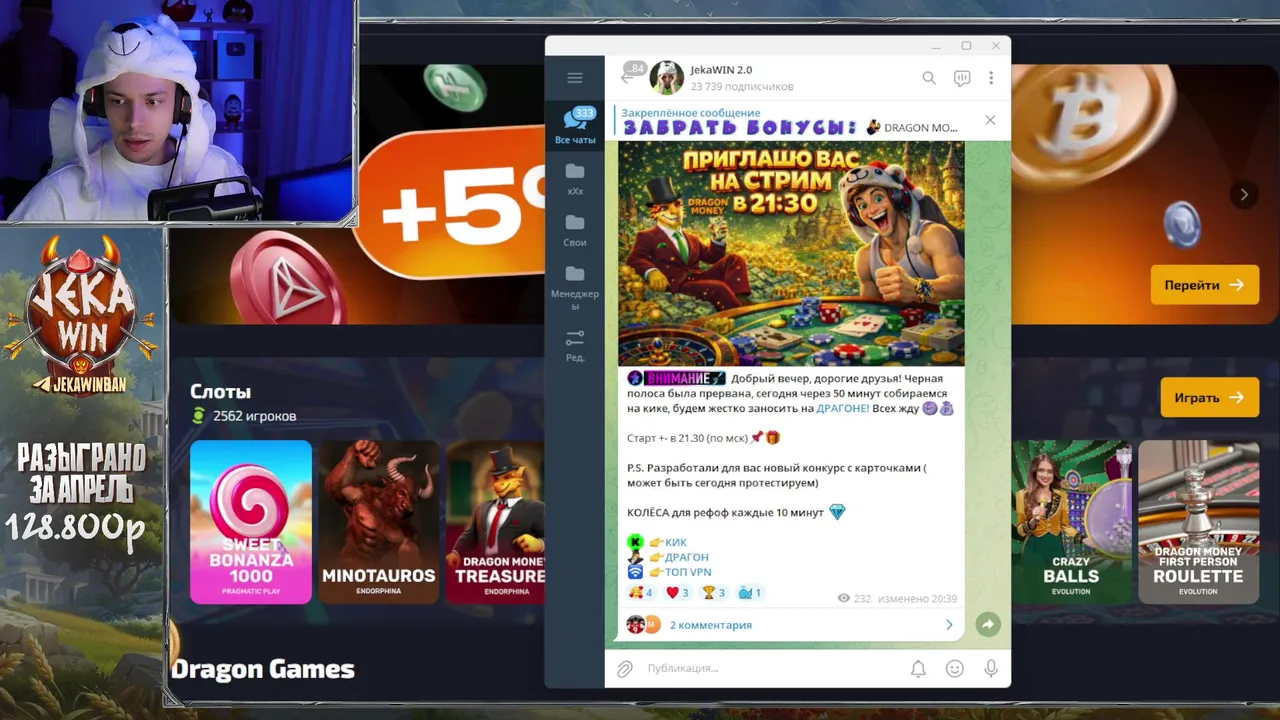Image resolution: width=1280 pixels, height=720 pixels.
Task: Open the xXx chat folder
Action: tap(575, 178)
